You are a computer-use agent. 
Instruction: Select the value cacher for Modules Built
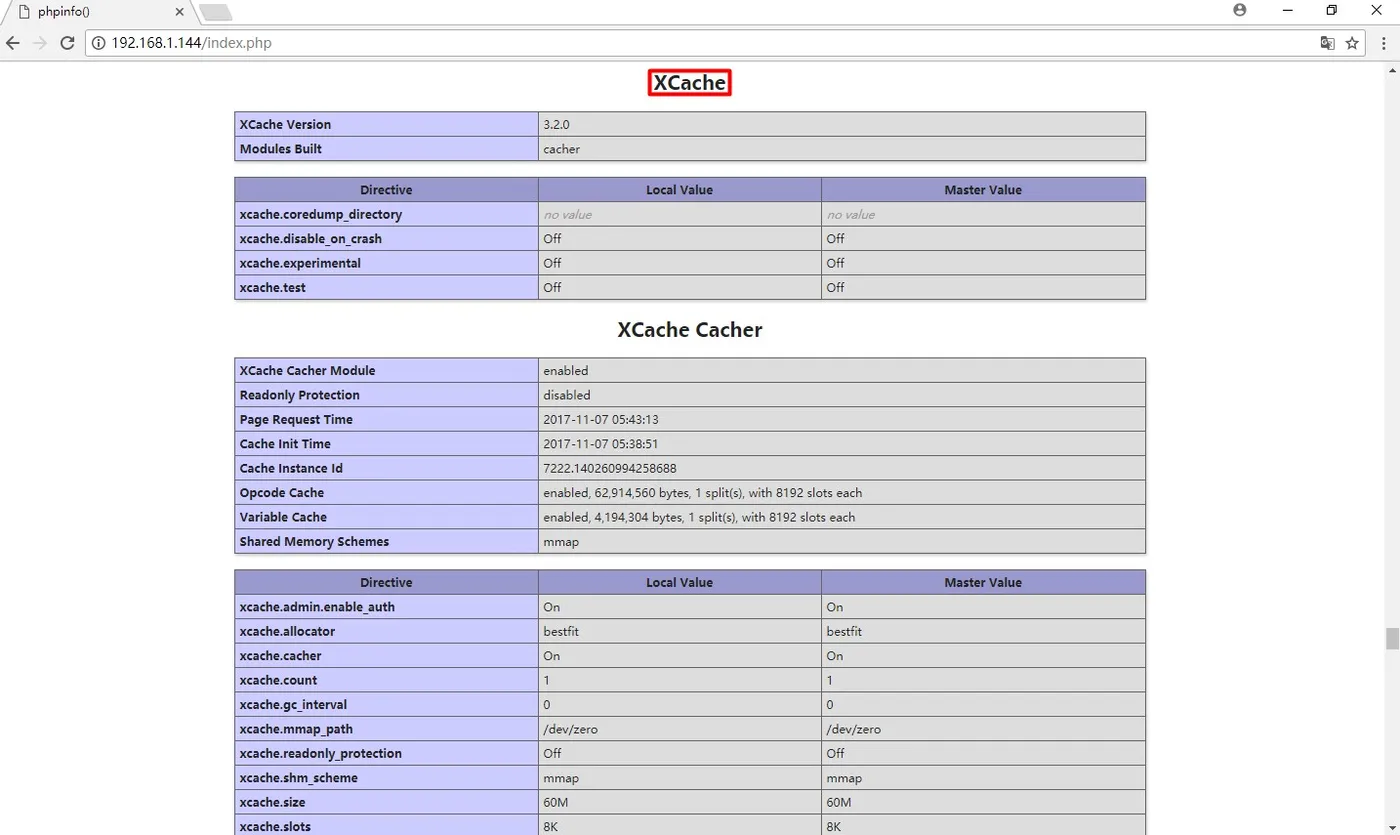click(561, 149)
